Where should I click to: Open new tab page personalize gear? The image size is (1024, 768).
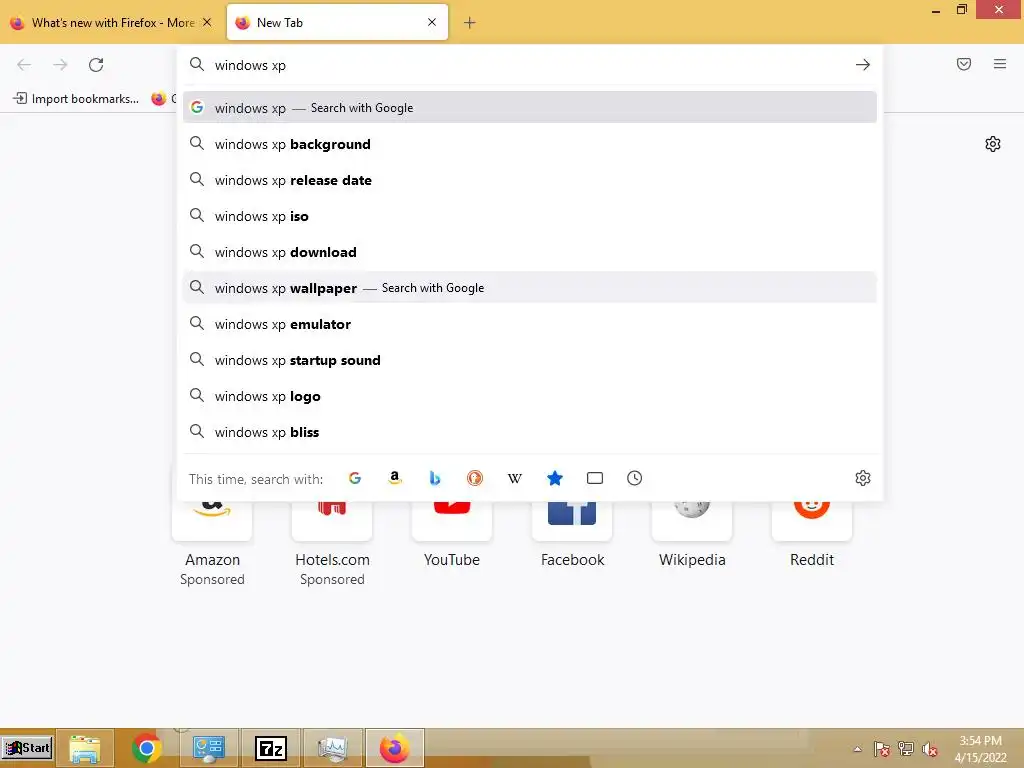pyautogui.click(x=993, y=144)
